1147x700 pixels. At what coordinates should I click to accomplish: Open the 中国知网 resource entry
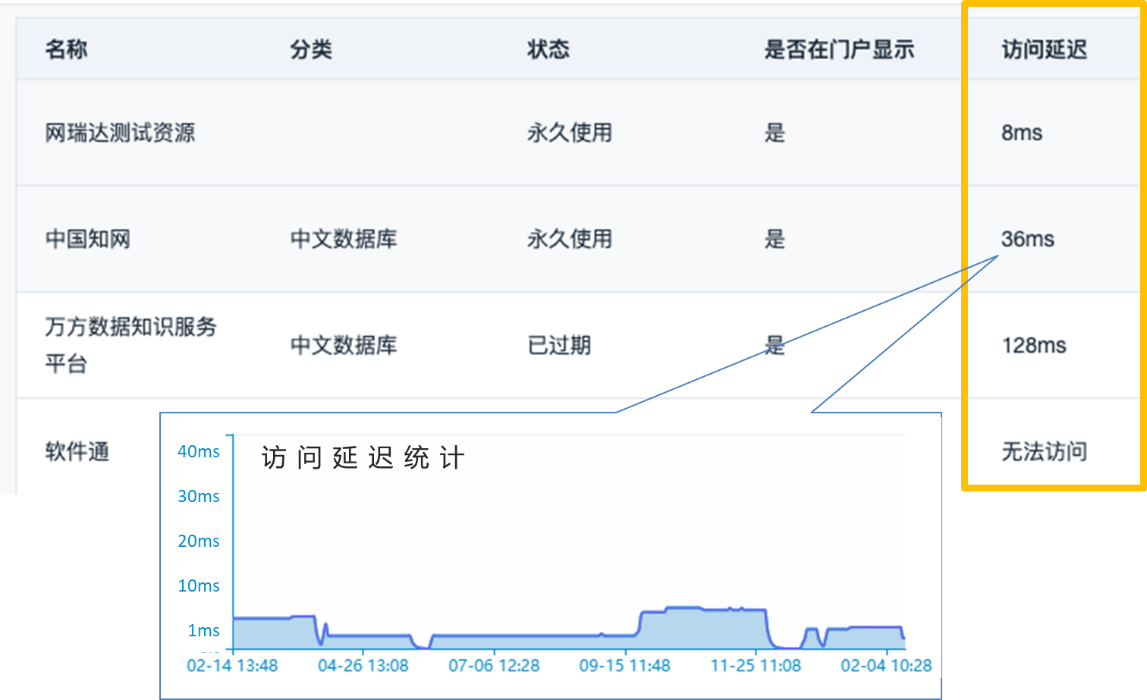88,239
